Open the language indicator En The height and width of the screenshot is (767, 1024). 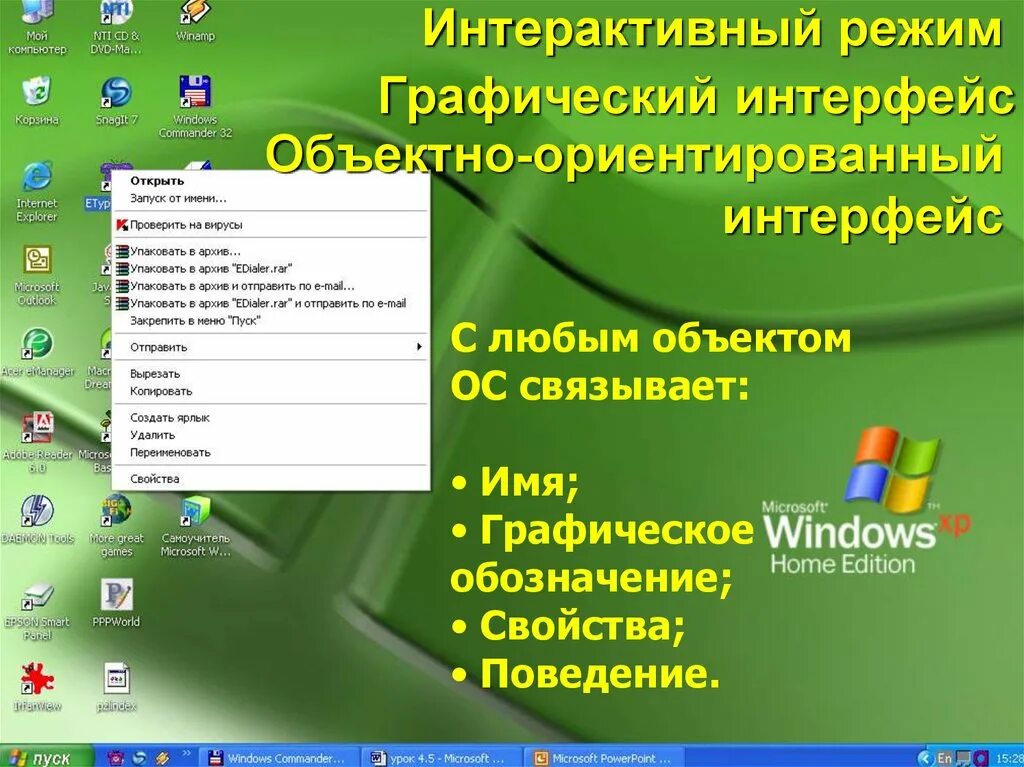[x=942, y=757]
